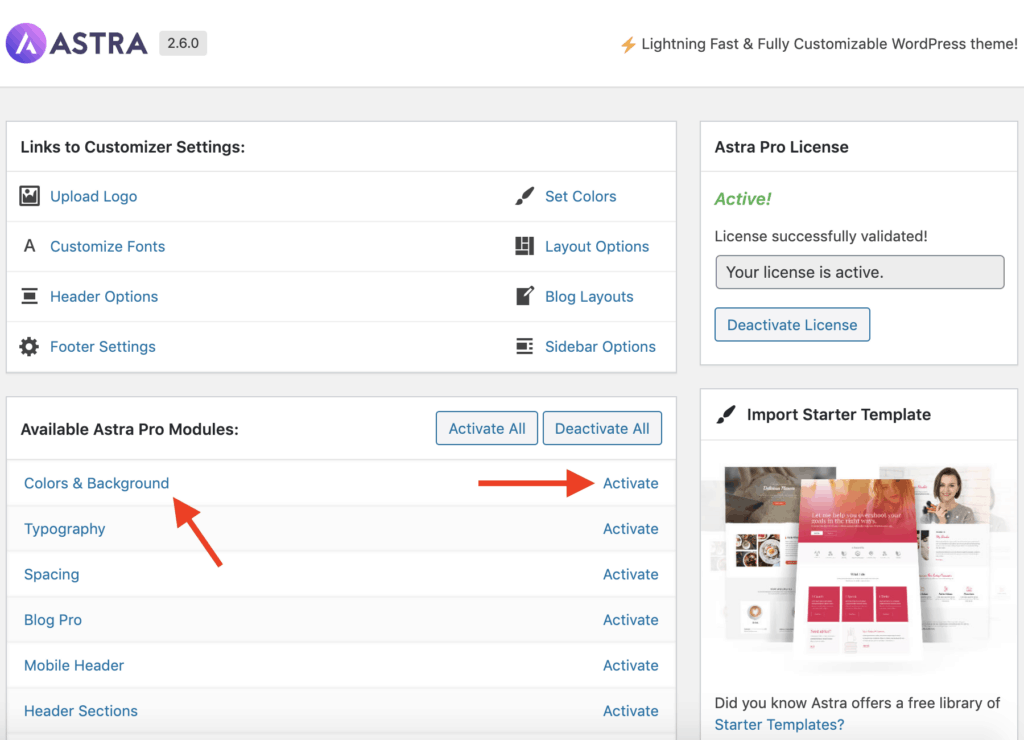Click the Header Options icon
Viewport: 1024px width, 740px height.
pyautogui.click(x=29, y=297)
